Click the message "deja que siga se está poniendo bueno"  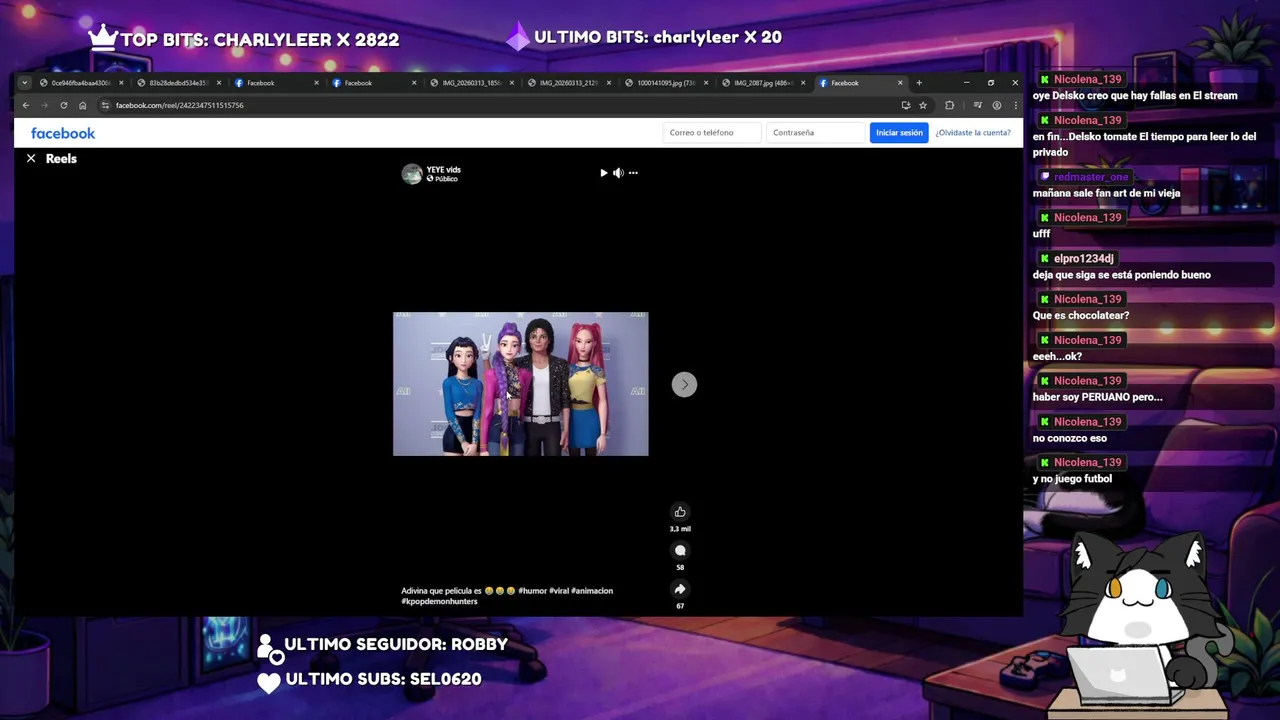tap(1122, 275)
